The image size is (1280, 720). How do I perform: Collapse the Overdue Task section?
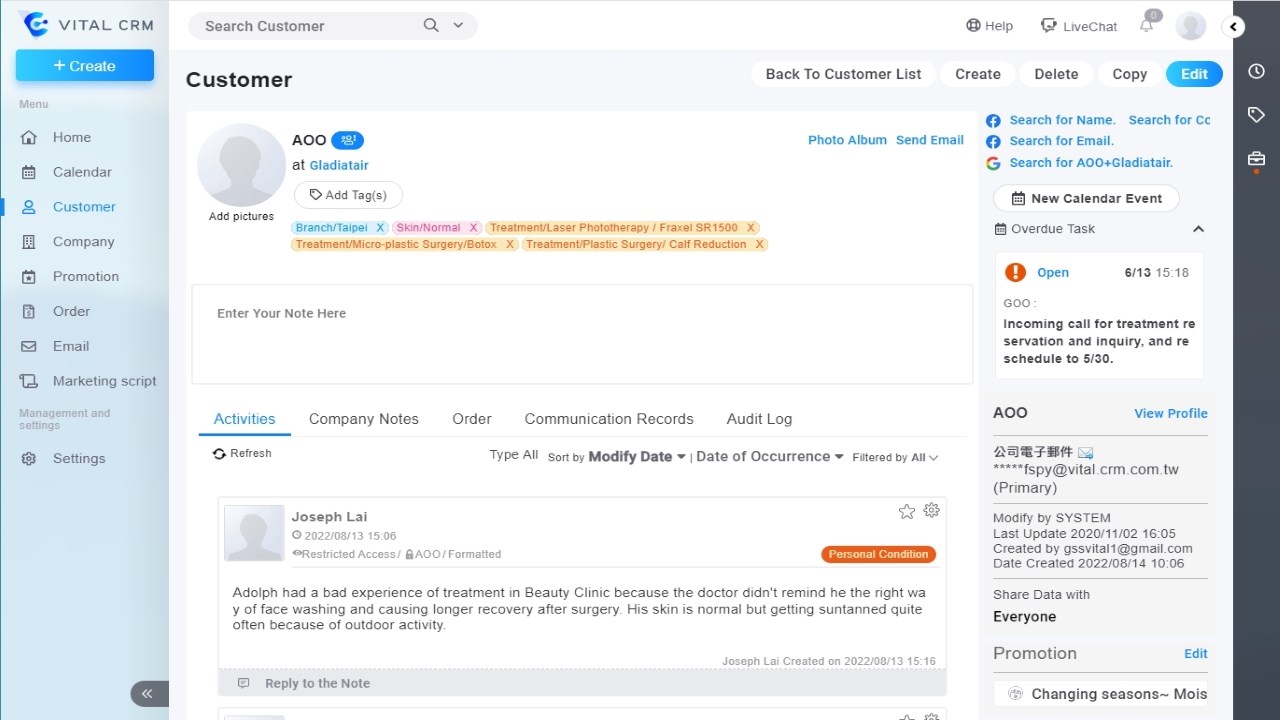tap(1198, 229)
